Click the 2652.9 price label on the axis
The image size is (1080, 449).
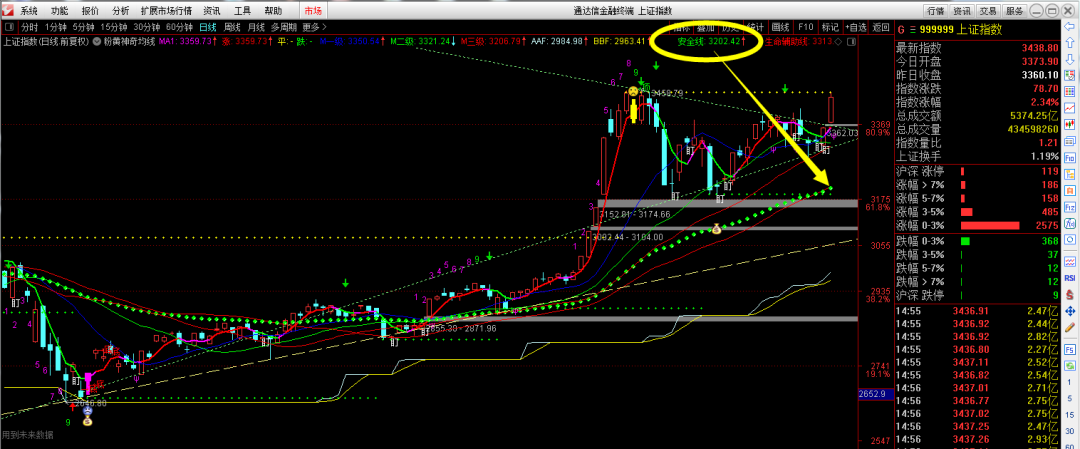(875, 394)
